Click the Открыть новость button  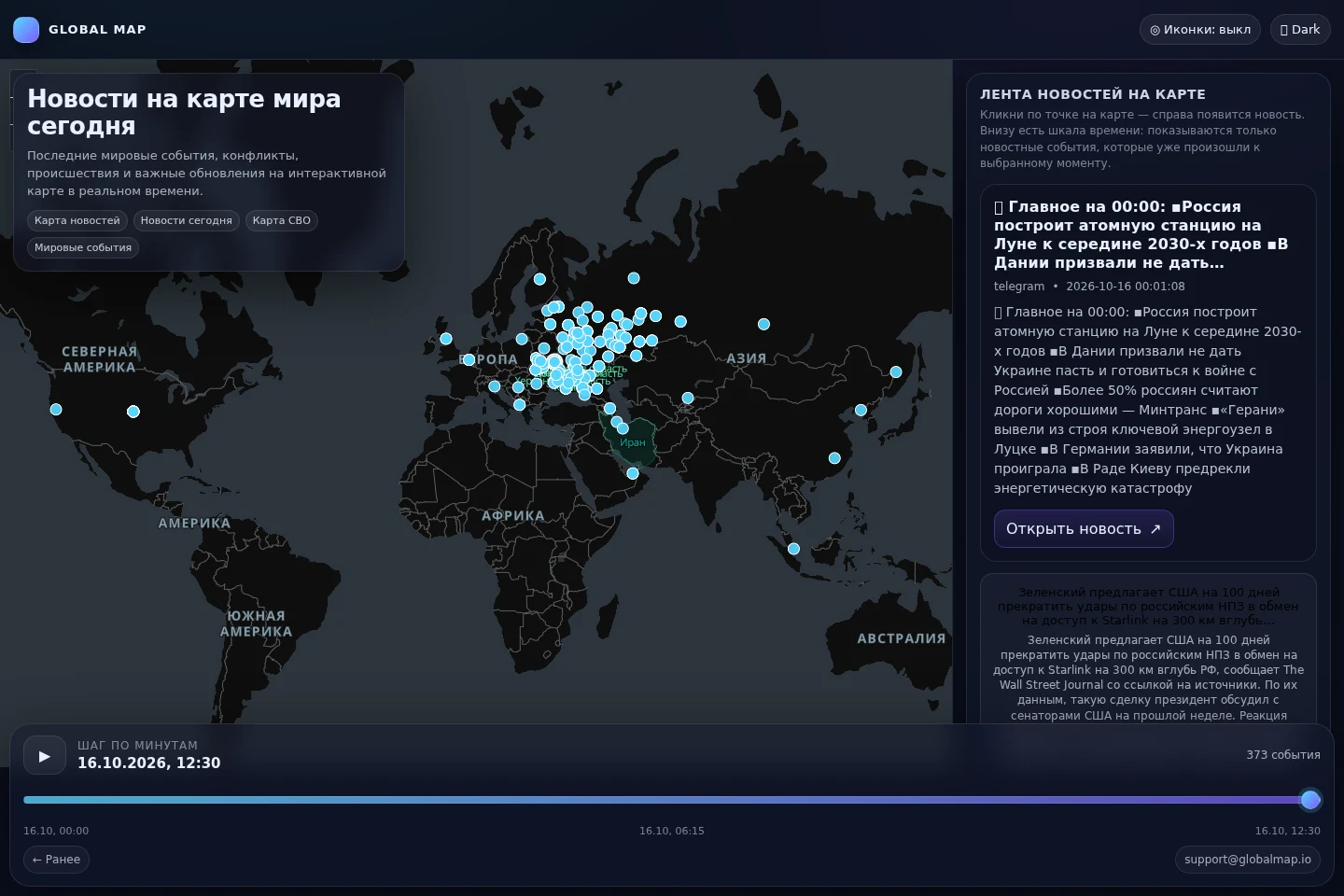(1084, 529)
